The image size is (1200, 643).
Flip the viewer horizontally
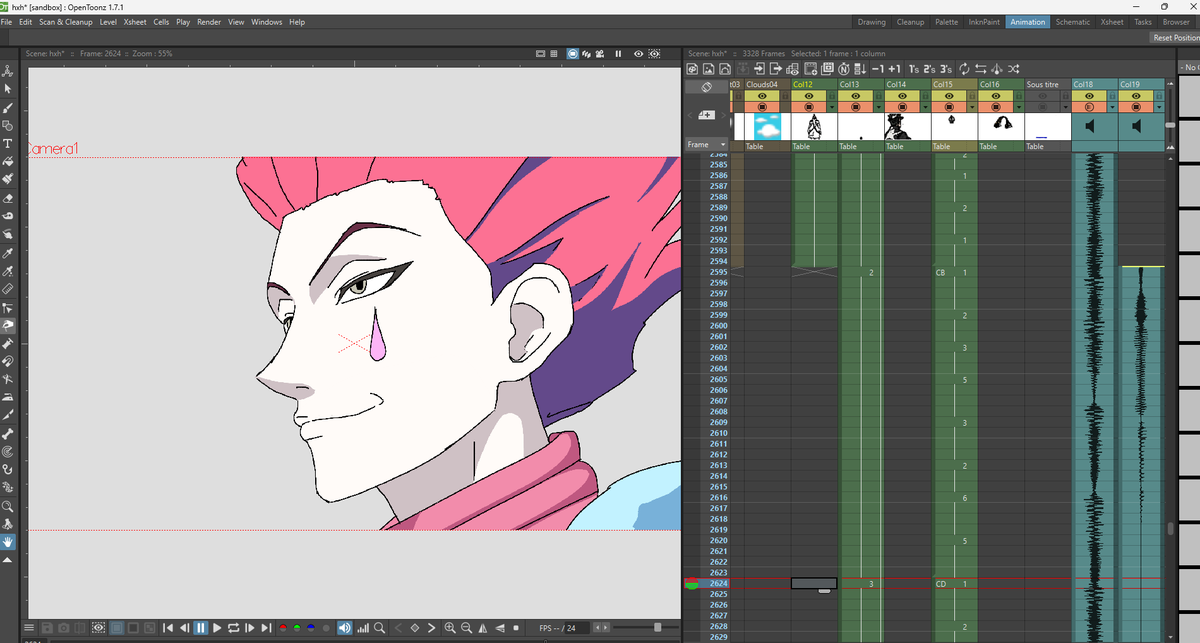click(483, 628)
